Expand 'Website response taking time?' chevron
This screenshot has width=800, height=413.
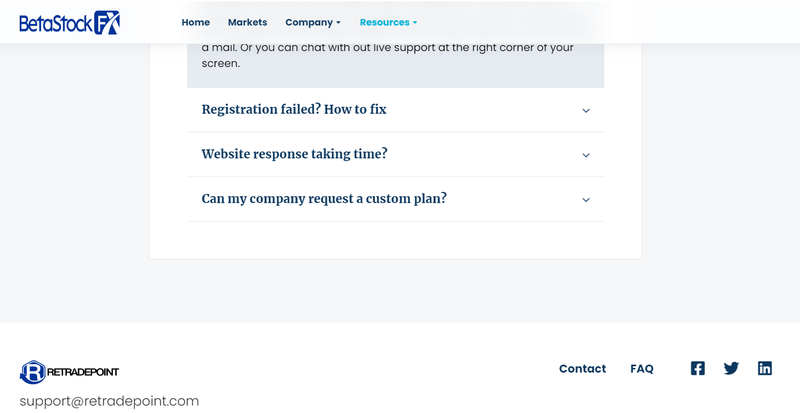coord(586,155)
